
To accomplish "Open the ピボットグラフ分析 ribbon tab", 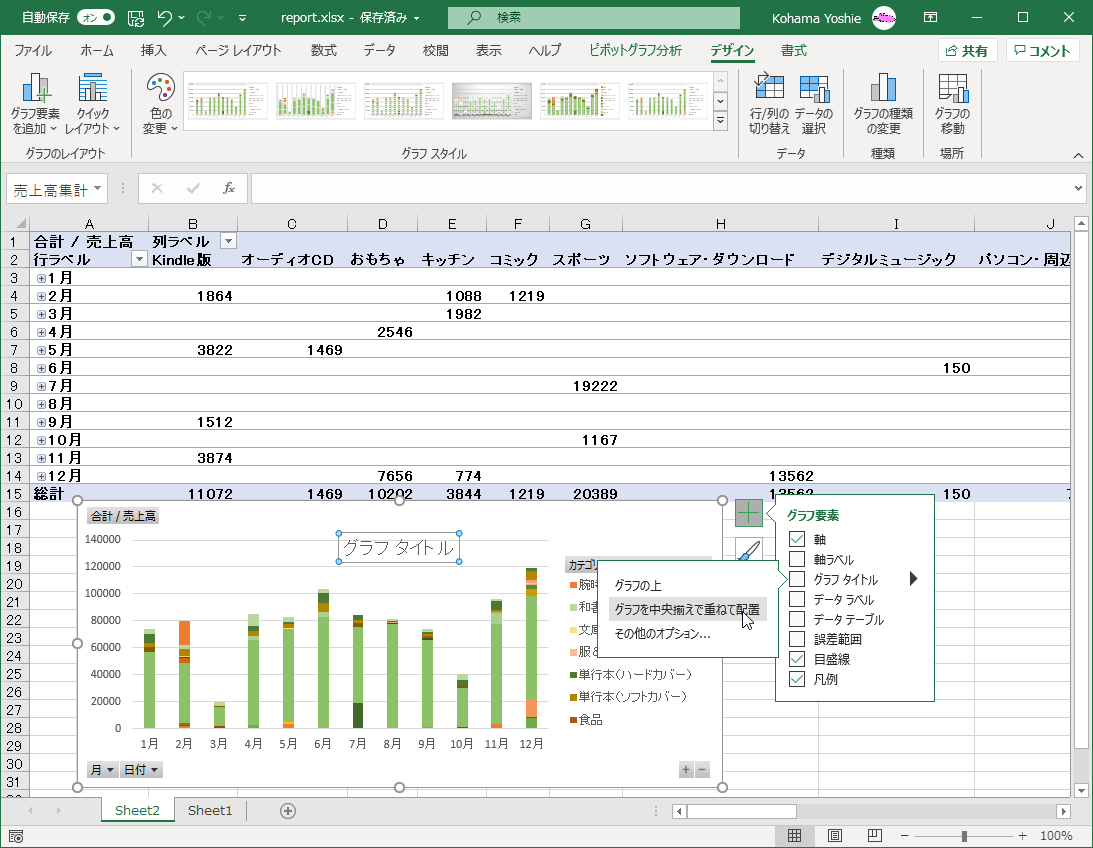I will tap(635, 51).
